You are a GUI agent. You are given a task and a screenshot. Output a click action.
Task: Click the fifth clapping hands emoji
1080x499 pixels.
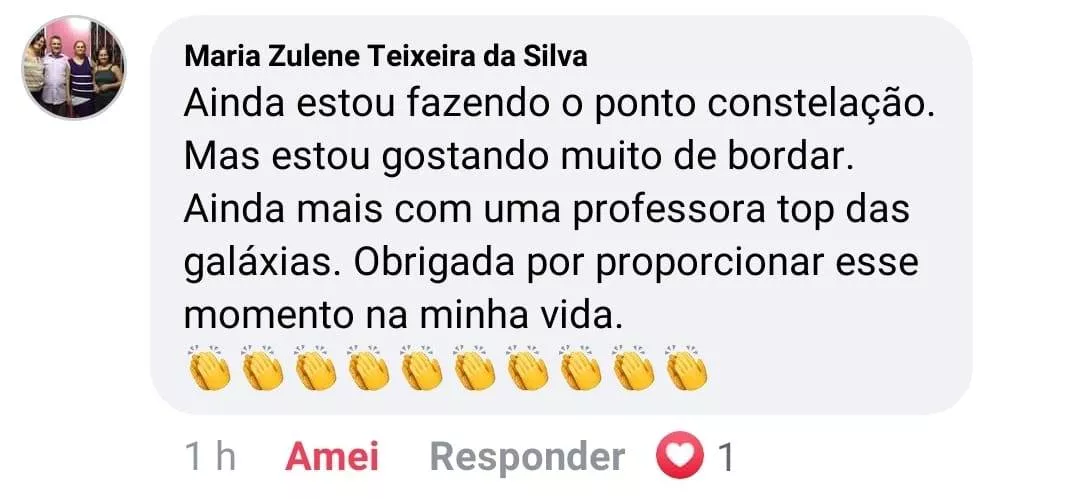point(421,367)
